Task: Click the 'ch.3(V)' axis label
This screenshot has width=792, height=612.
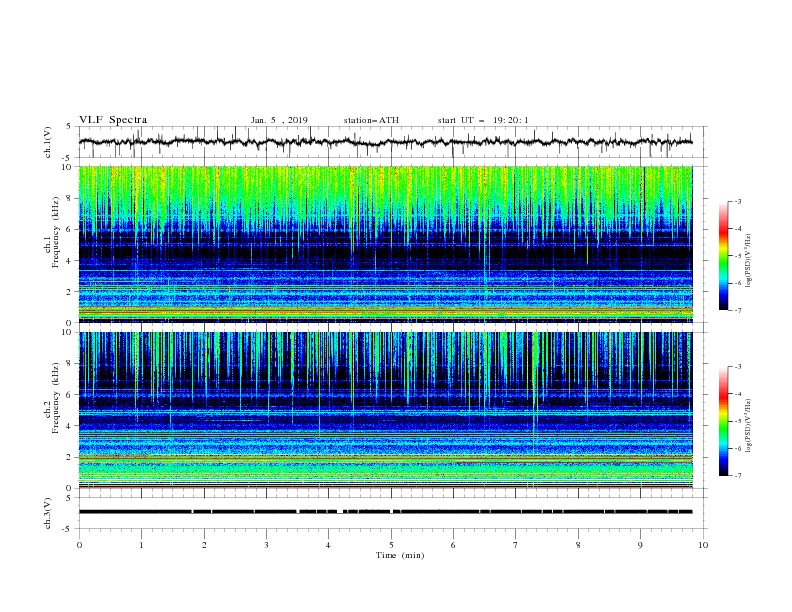Action: point(48,513)
